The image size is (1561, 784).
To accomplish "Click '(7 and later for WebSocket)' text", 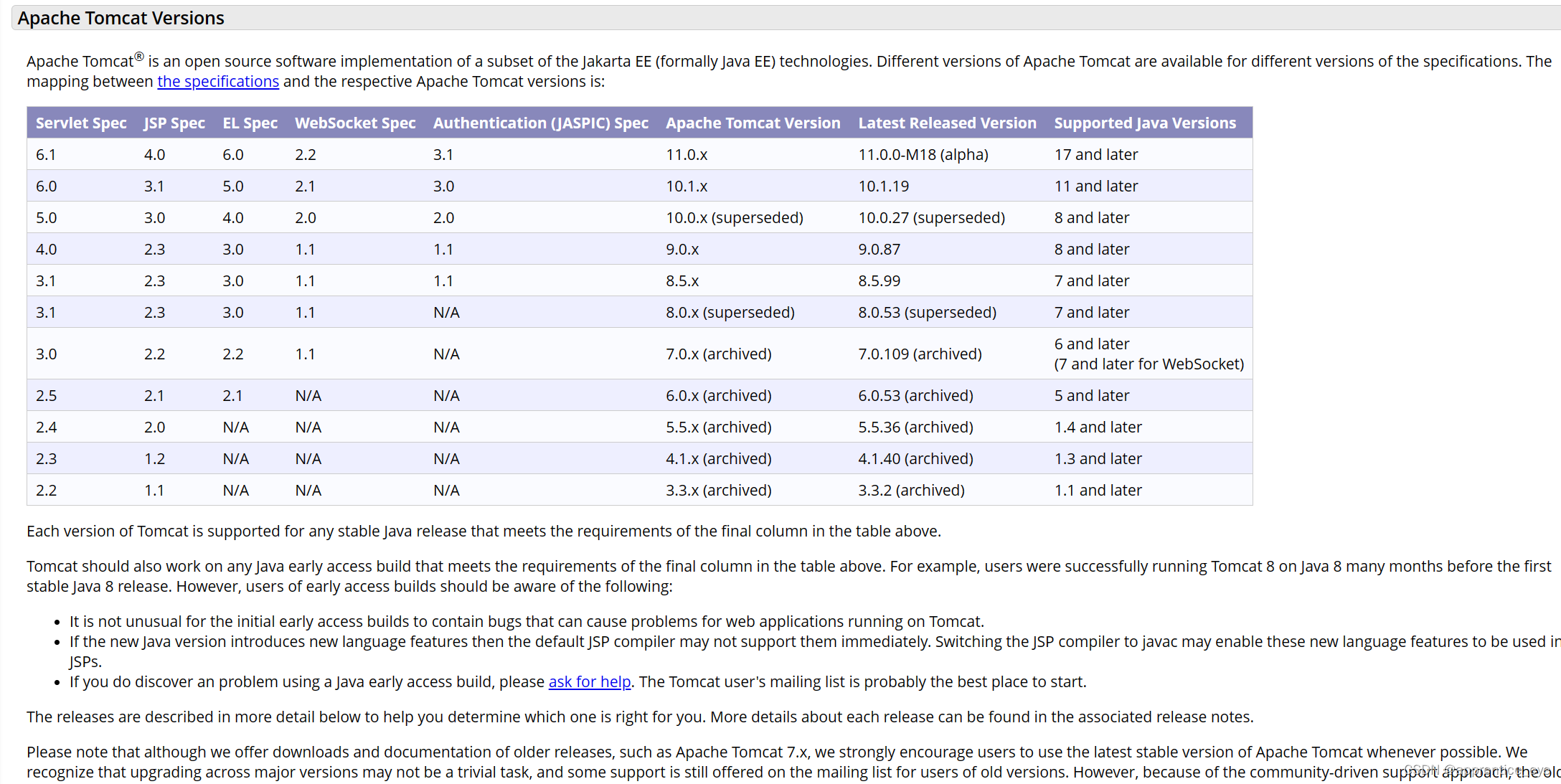I will [1149, 364].
